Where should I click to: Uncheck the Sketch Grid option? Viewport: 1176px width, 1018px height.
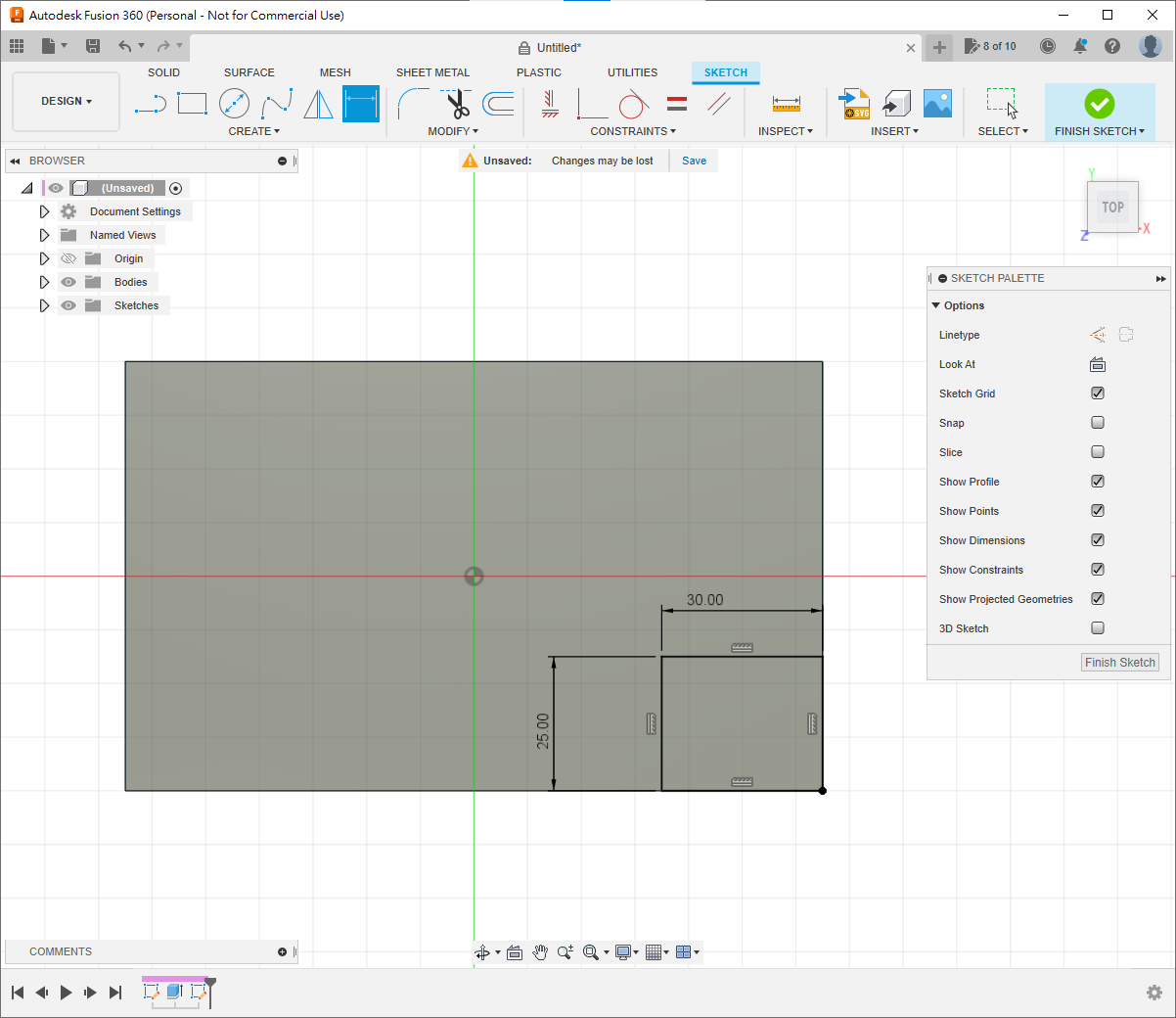point(1098,393)
